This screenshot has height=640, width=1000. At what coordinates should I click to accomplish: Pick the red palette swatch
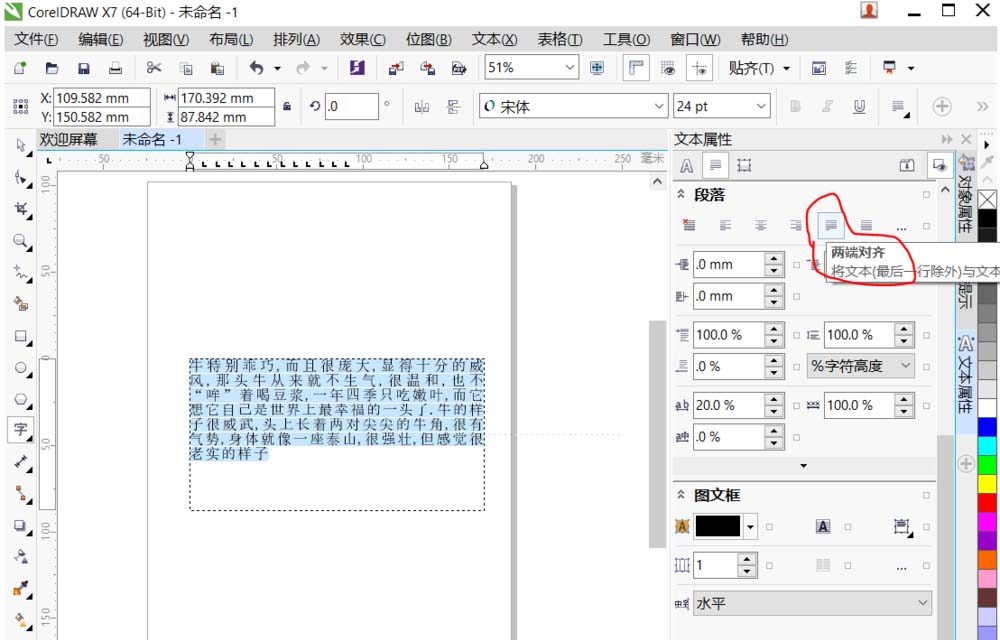pyautogui.click(x=987, y=503)
